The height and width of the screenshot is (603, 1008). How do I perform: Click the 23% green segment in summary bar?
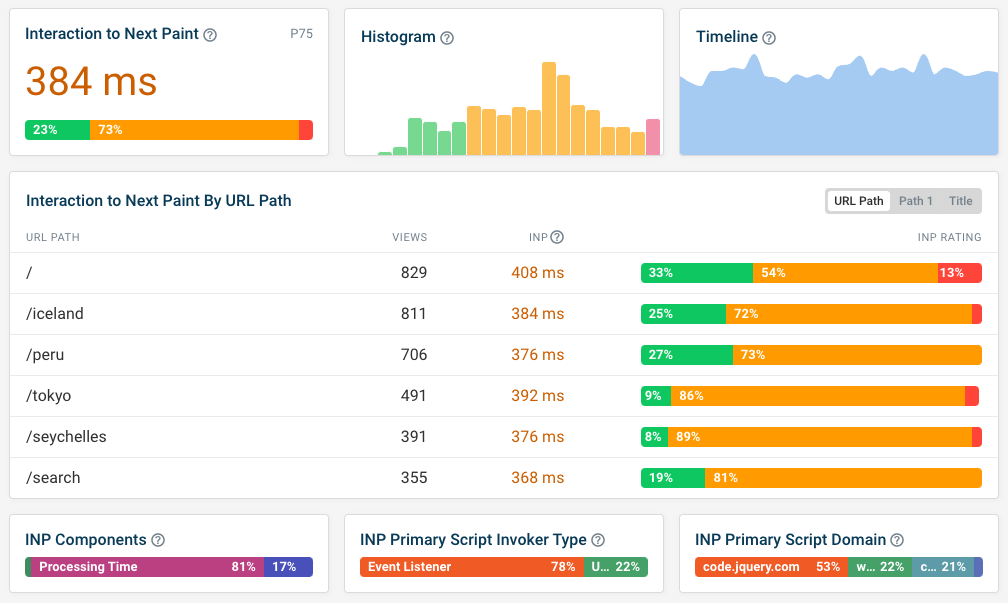tap(57, 130)
